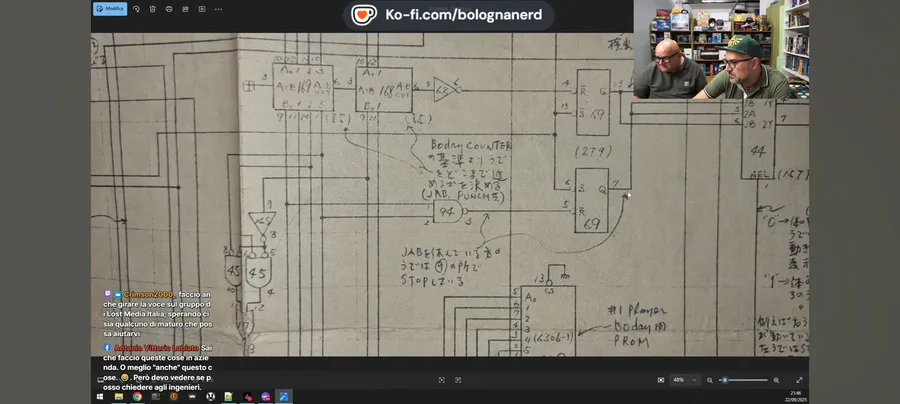The width and height of the screenshot is (900, 404).
Task: Click the Modifica edit button
Action: pos(110,9)
